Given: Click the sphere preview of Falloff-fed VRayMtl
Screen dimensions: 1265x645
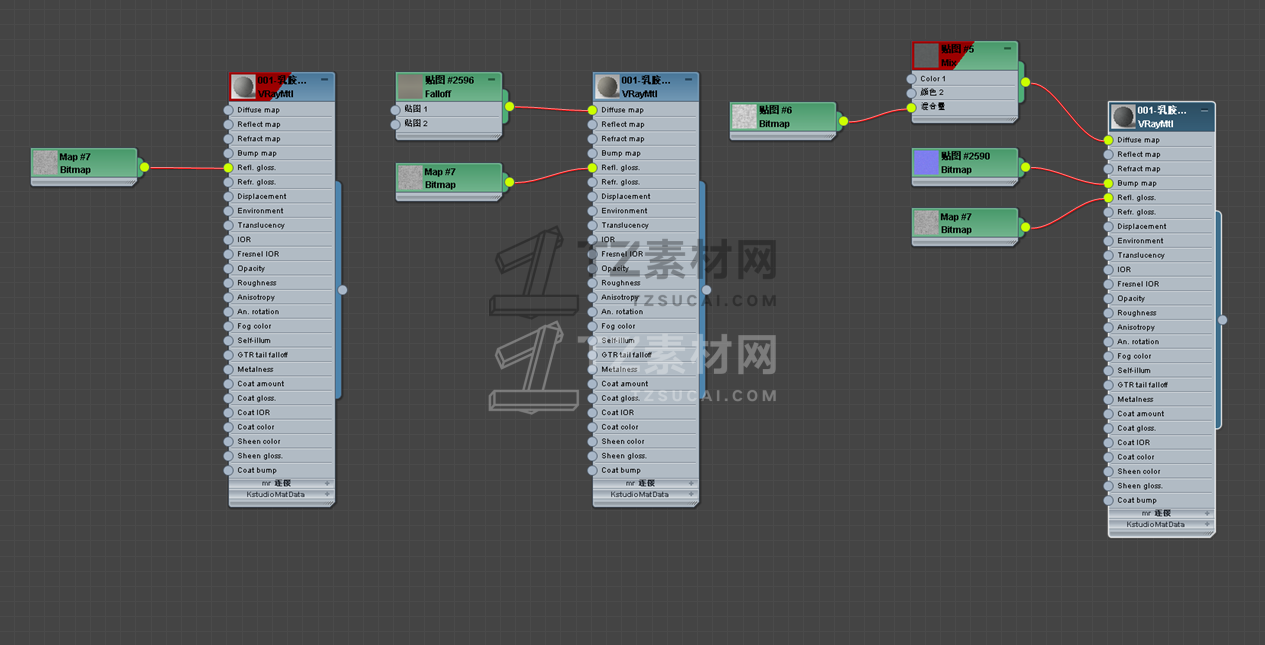Looking at the screenshot, I should (x=607, y=87).
